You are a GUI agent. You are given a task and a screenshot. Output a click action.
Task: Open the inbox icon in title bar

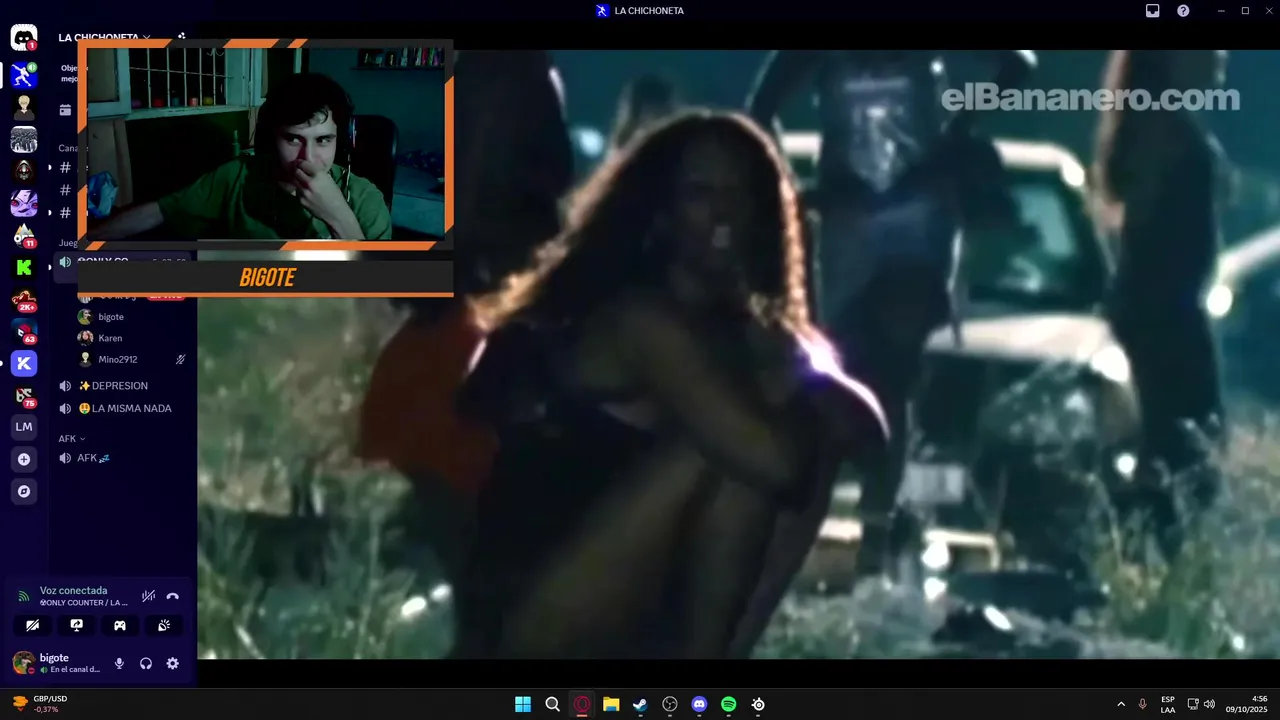pos(1152,11)
